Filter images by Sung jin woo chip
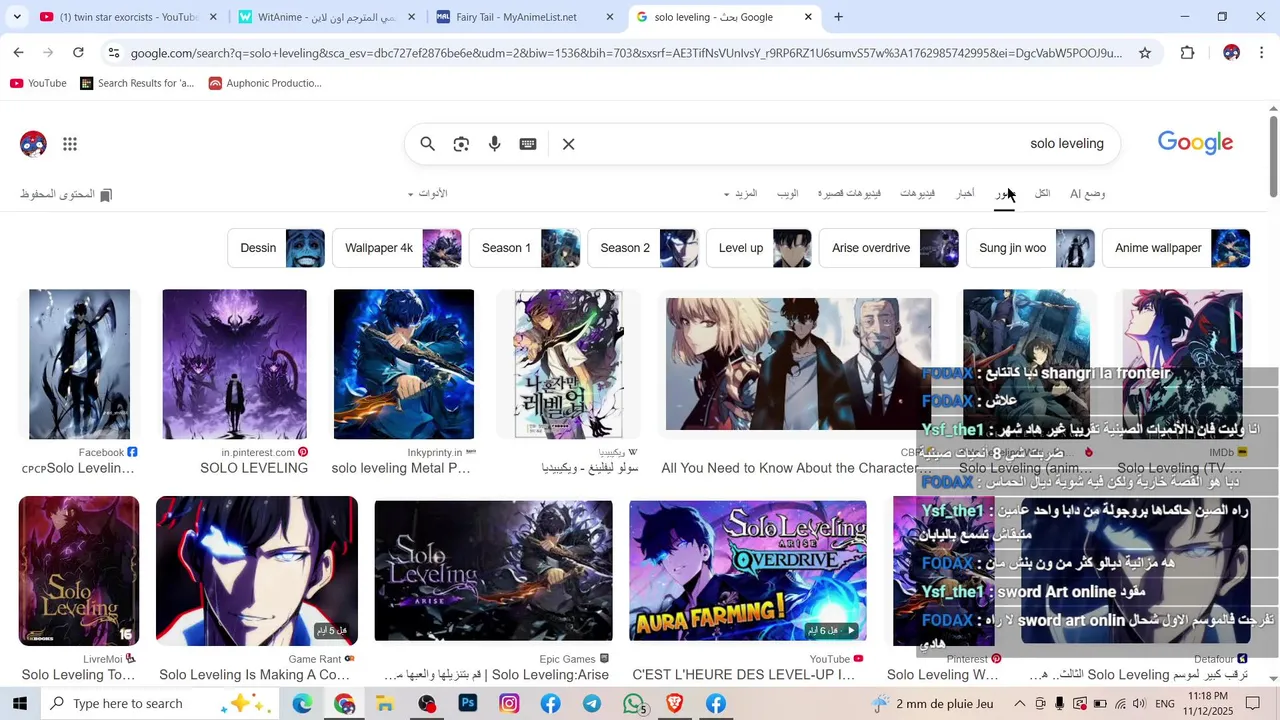 coord(1030,248)
